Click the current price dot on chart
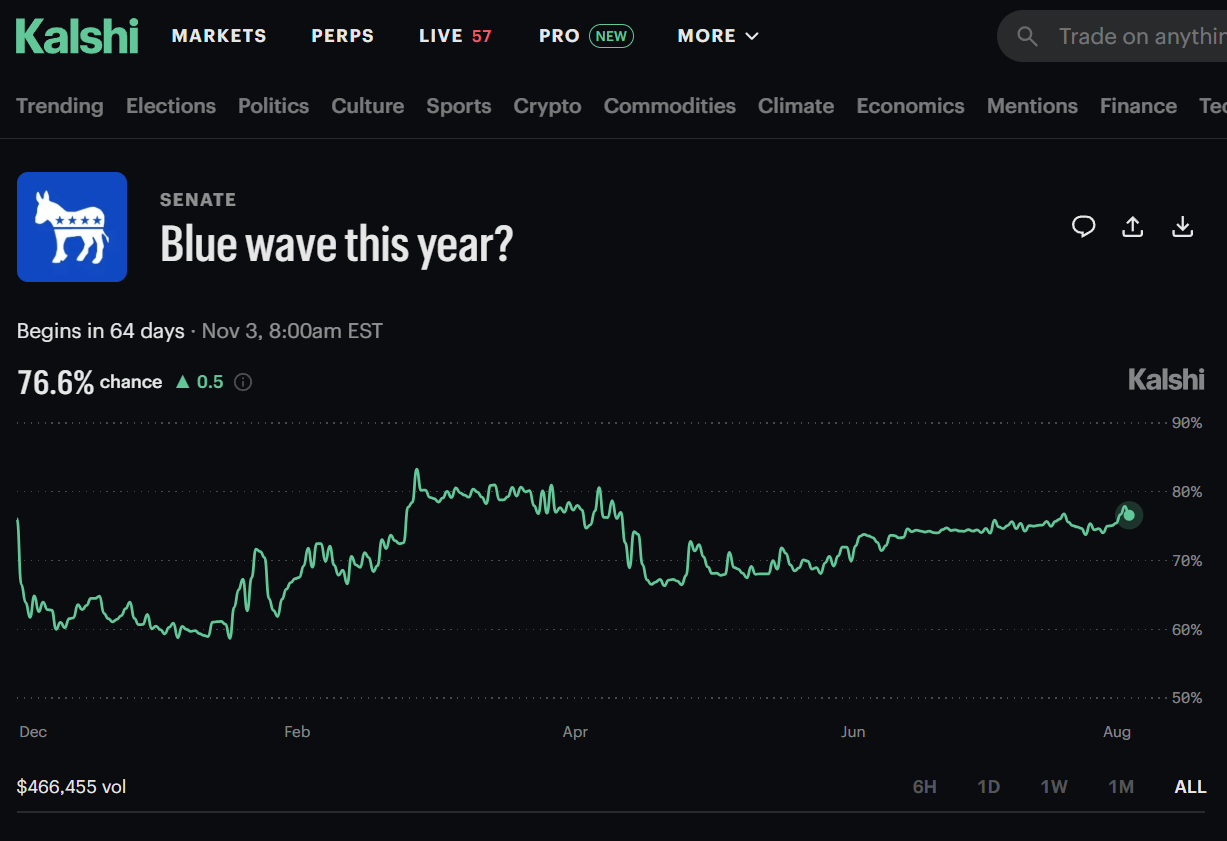This screenshot has width=1227, height=841. [1128, 515]
